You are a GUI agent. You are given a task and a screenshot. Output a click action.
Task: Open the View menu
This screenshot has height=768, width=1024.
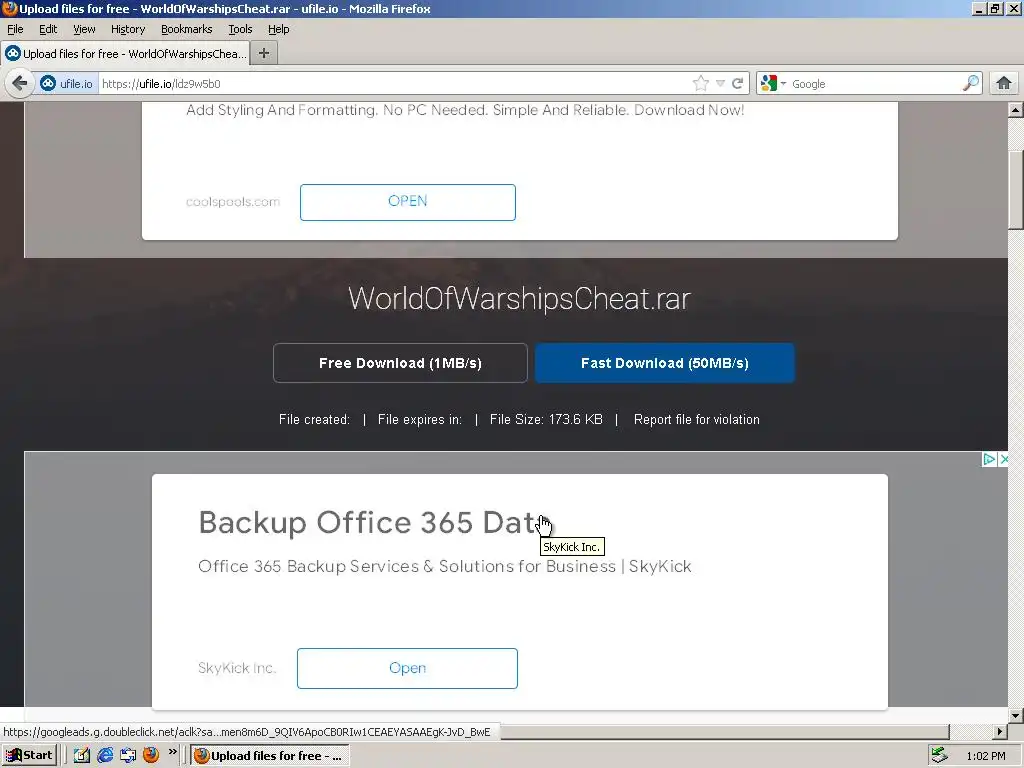pos(84,29)
